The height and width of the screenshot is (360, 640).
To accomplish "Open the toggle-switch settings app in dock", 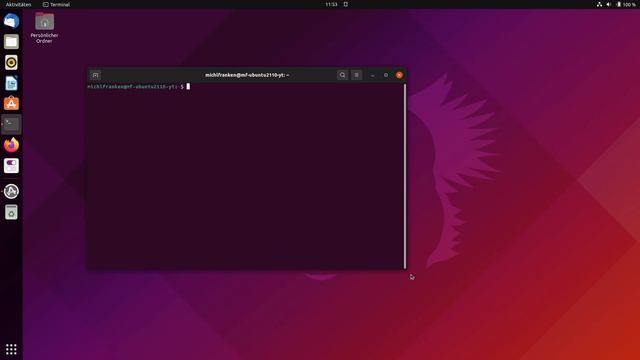I will point(11,166).
